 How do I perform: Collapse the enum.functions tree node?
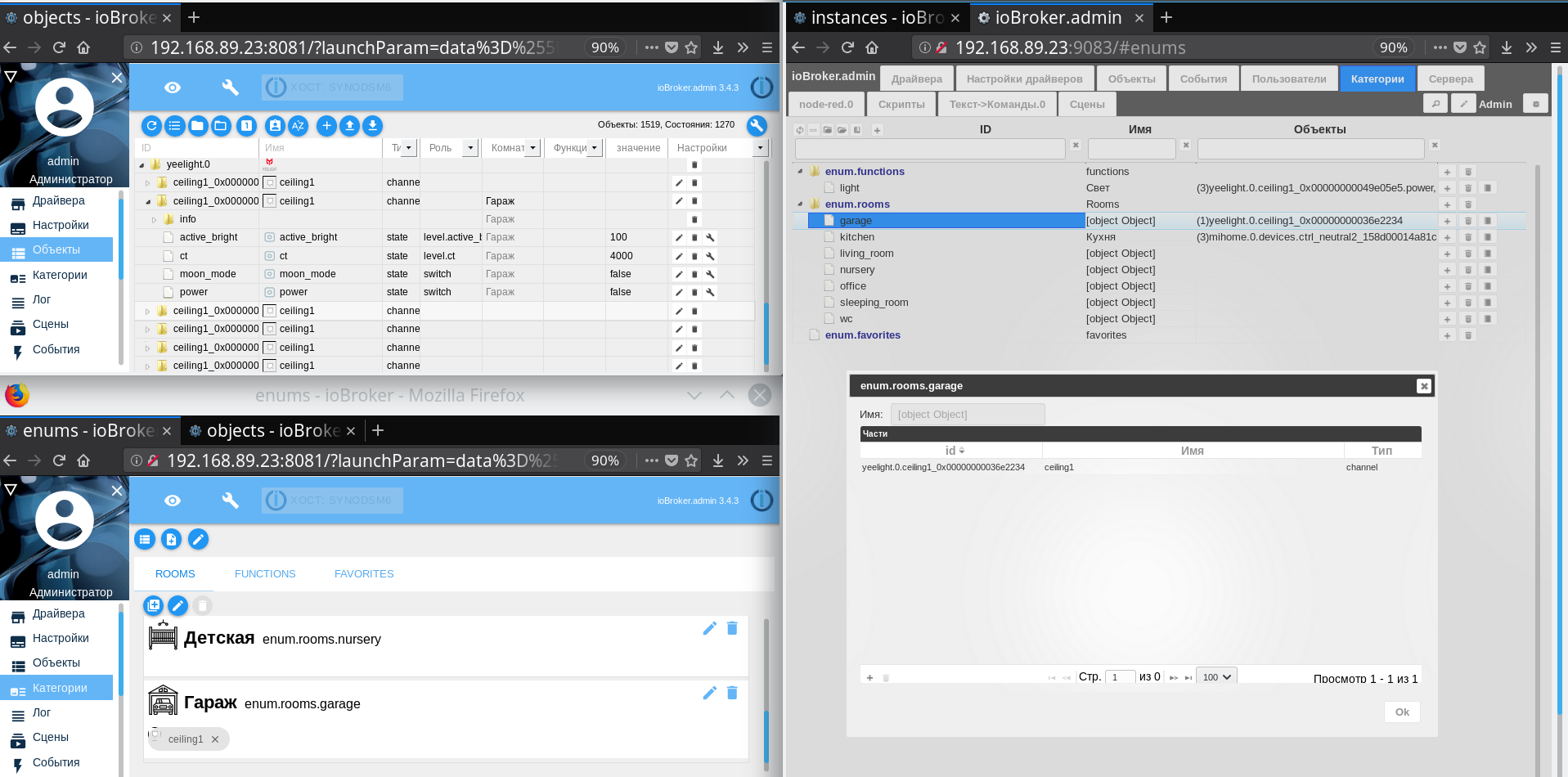(800, 172)
